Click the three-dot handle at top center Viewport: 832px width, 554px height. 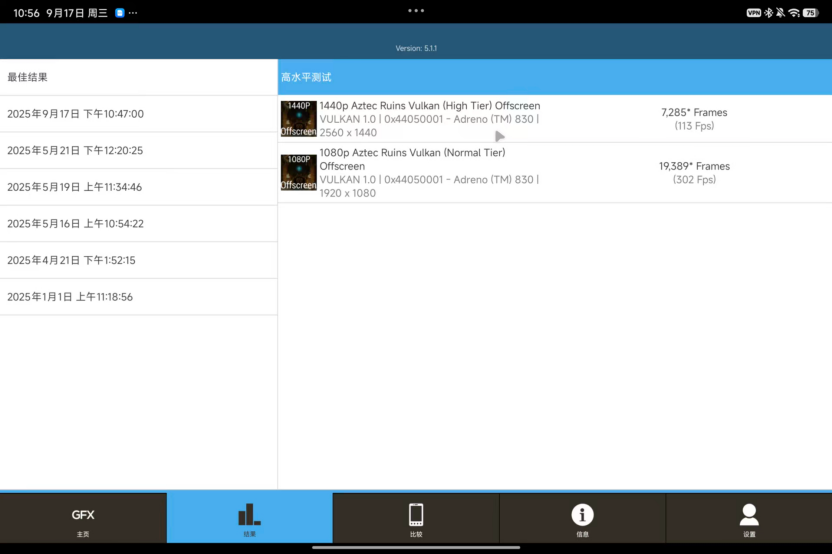tap(416, 10)
